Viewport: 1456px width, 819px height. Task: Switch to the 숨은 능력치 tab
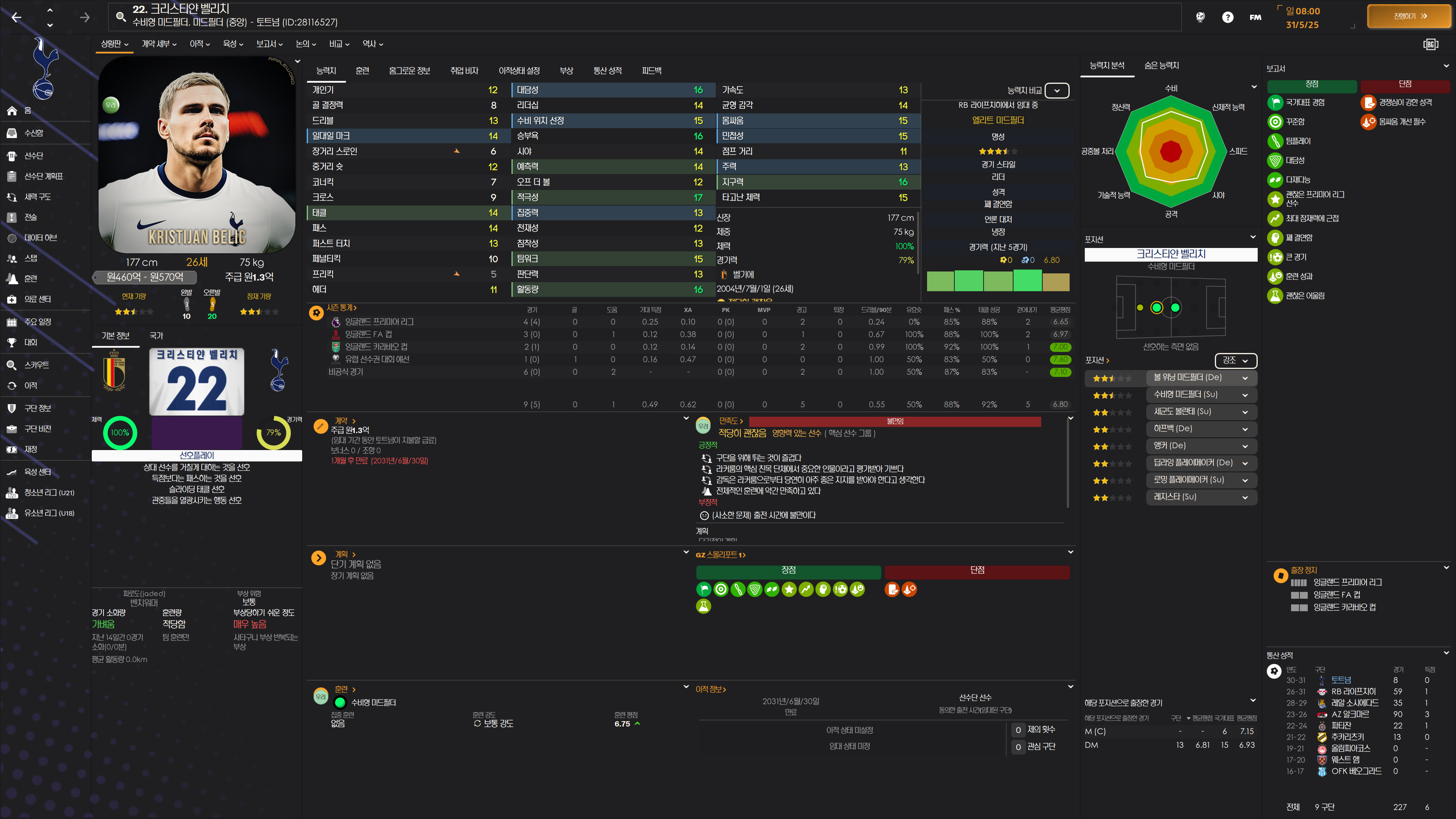pos(1161,66)
